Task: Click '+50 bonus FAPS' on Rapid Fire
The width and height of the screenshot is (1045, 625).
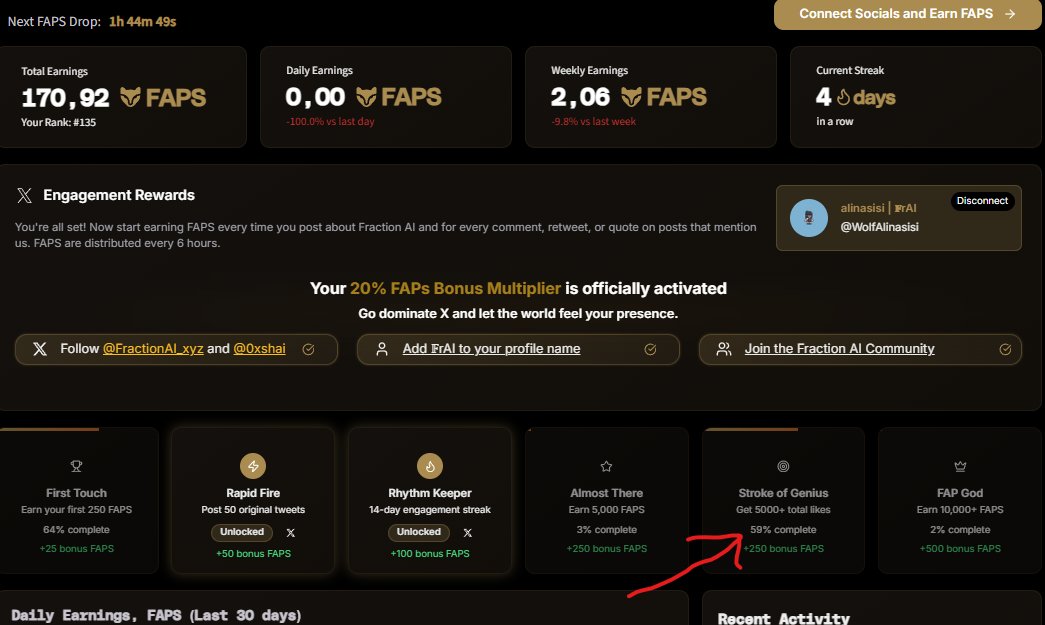Action: coord(253,554)
